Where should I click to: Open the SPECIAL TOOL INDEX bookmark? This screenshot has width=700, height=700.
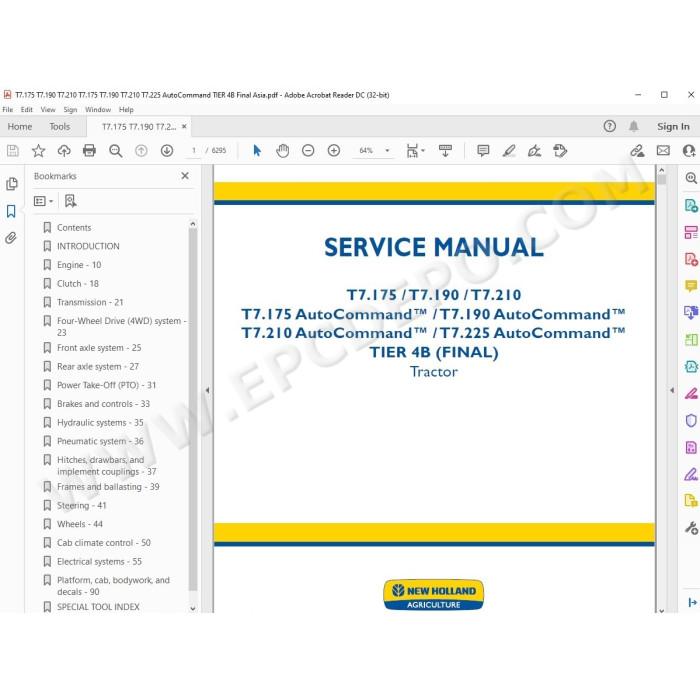(98, 607)
